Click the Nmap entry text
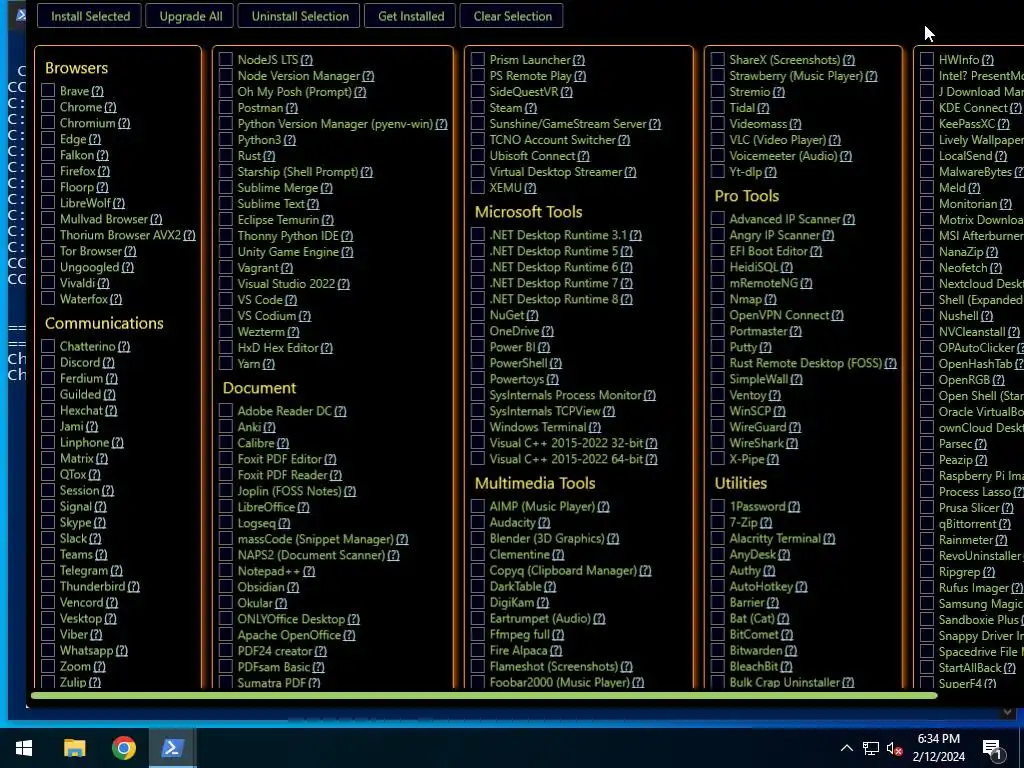Screen dimensions: 1024x768 point(746,299)
